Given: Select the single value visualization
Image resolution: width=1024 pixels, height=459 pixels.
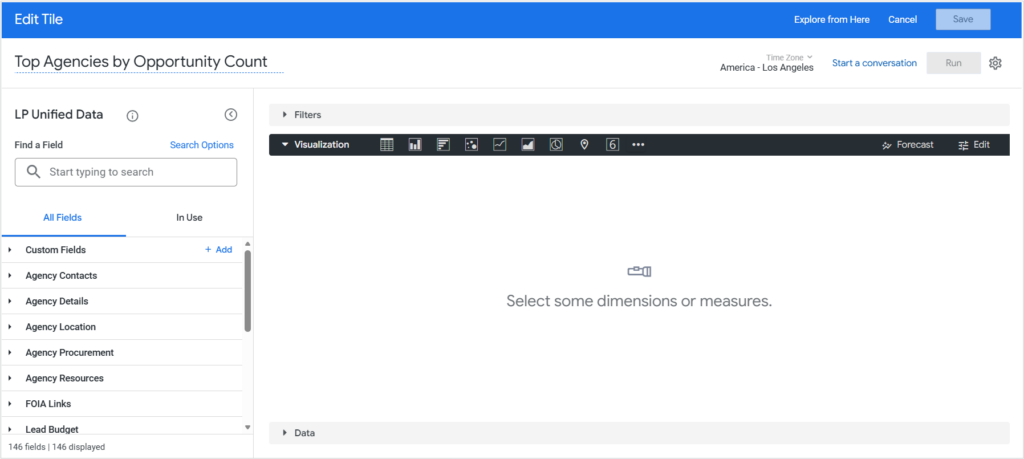Looking at the screenshot, I should point(612,145).
